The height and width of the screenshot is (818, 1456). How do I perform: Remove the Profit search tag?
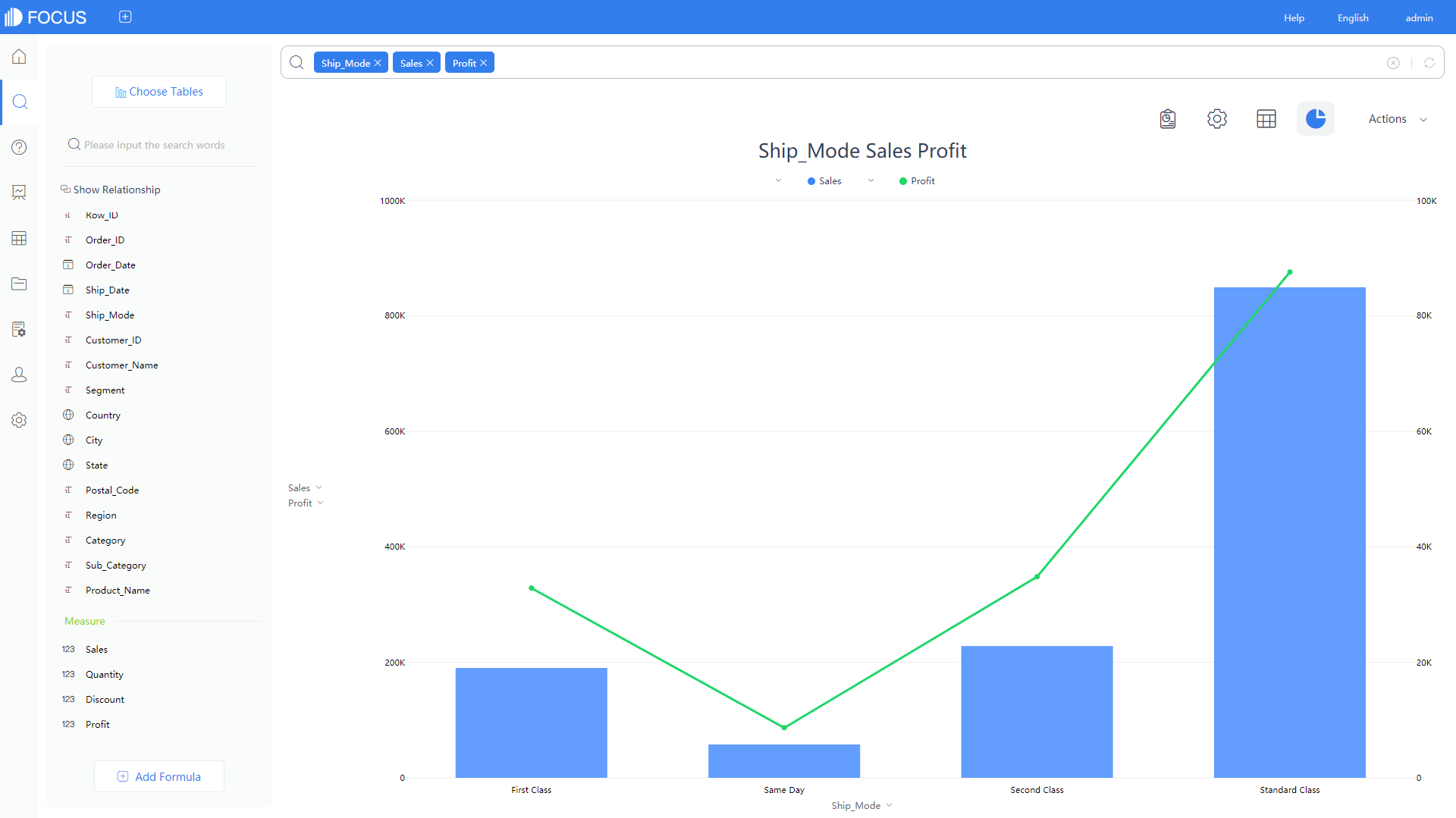pos(483,63)
